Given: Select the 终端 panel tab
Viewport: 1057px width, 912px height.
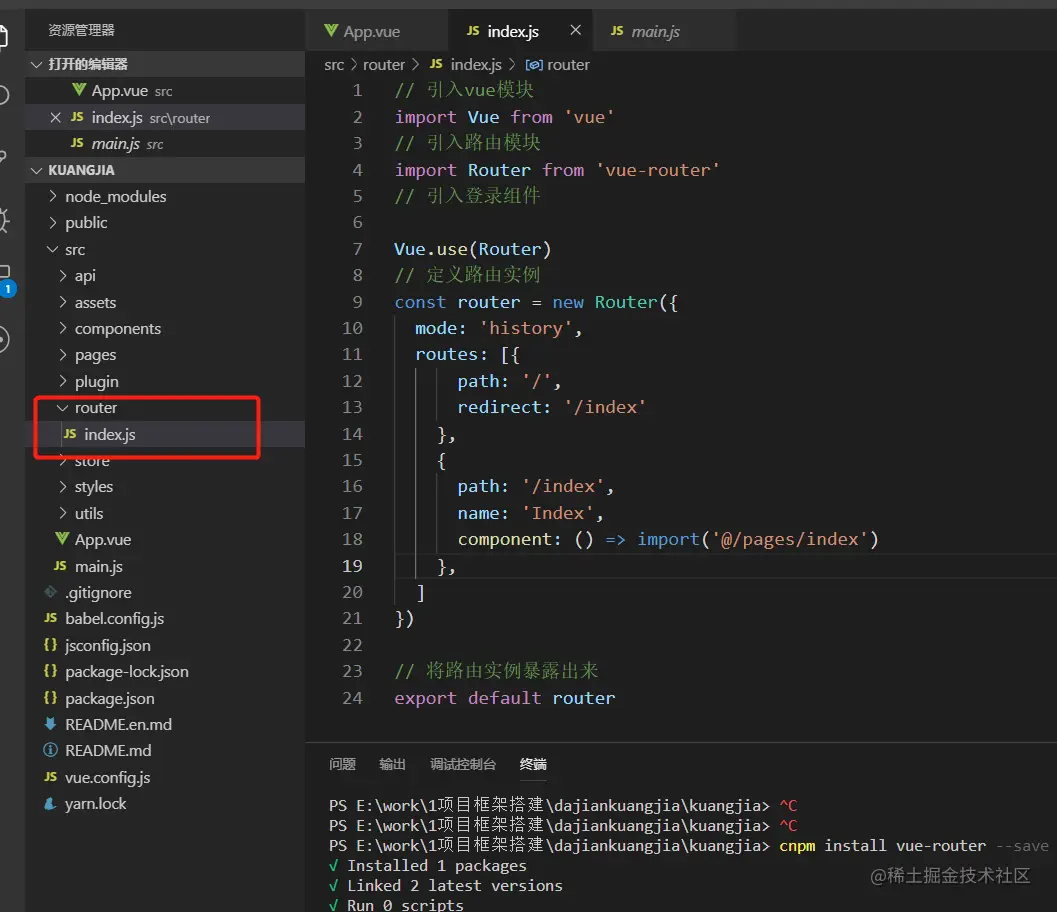Looking at the screenshot, I should (x=533, y=764).
